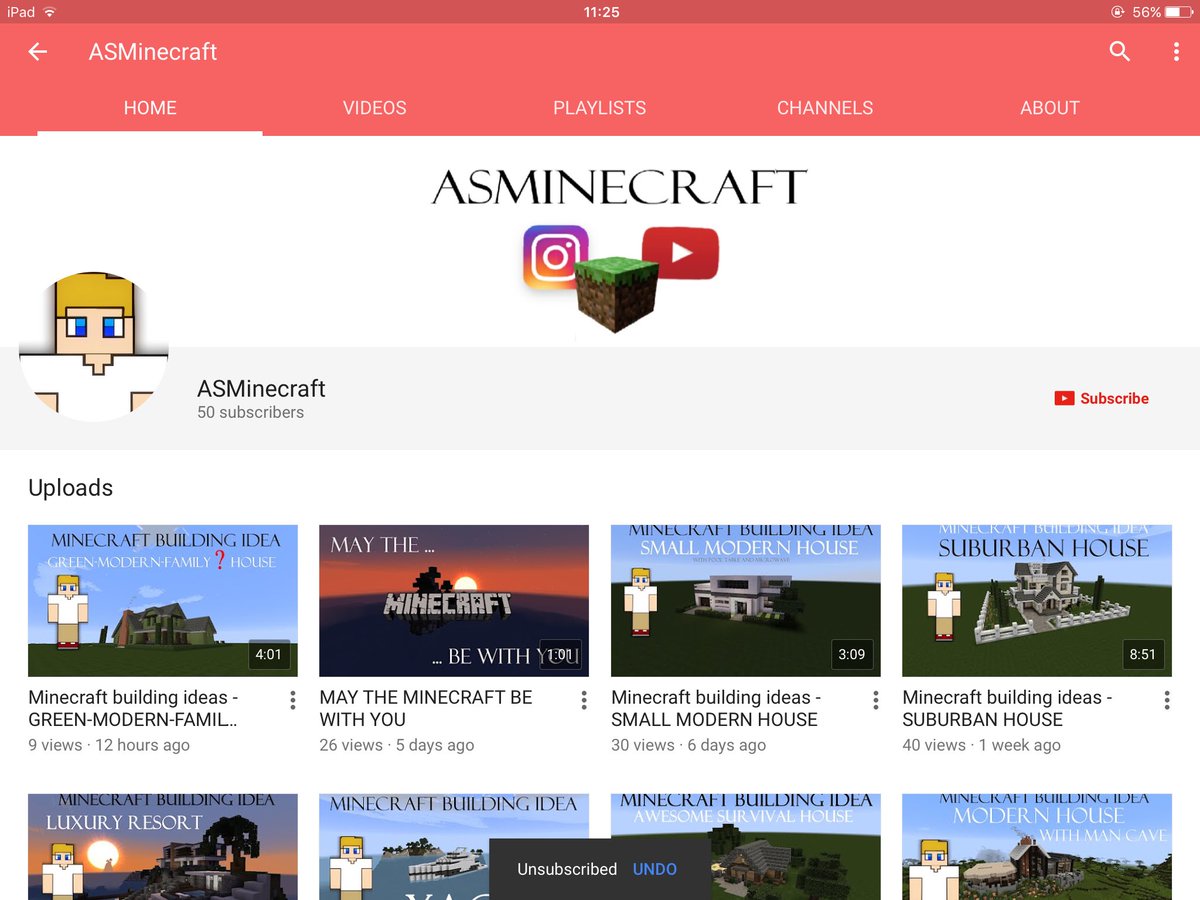1200x900 pixels.
Task: Play the SMALL MODERN HOUSE video thumbnail
Action: pos(746,601)
